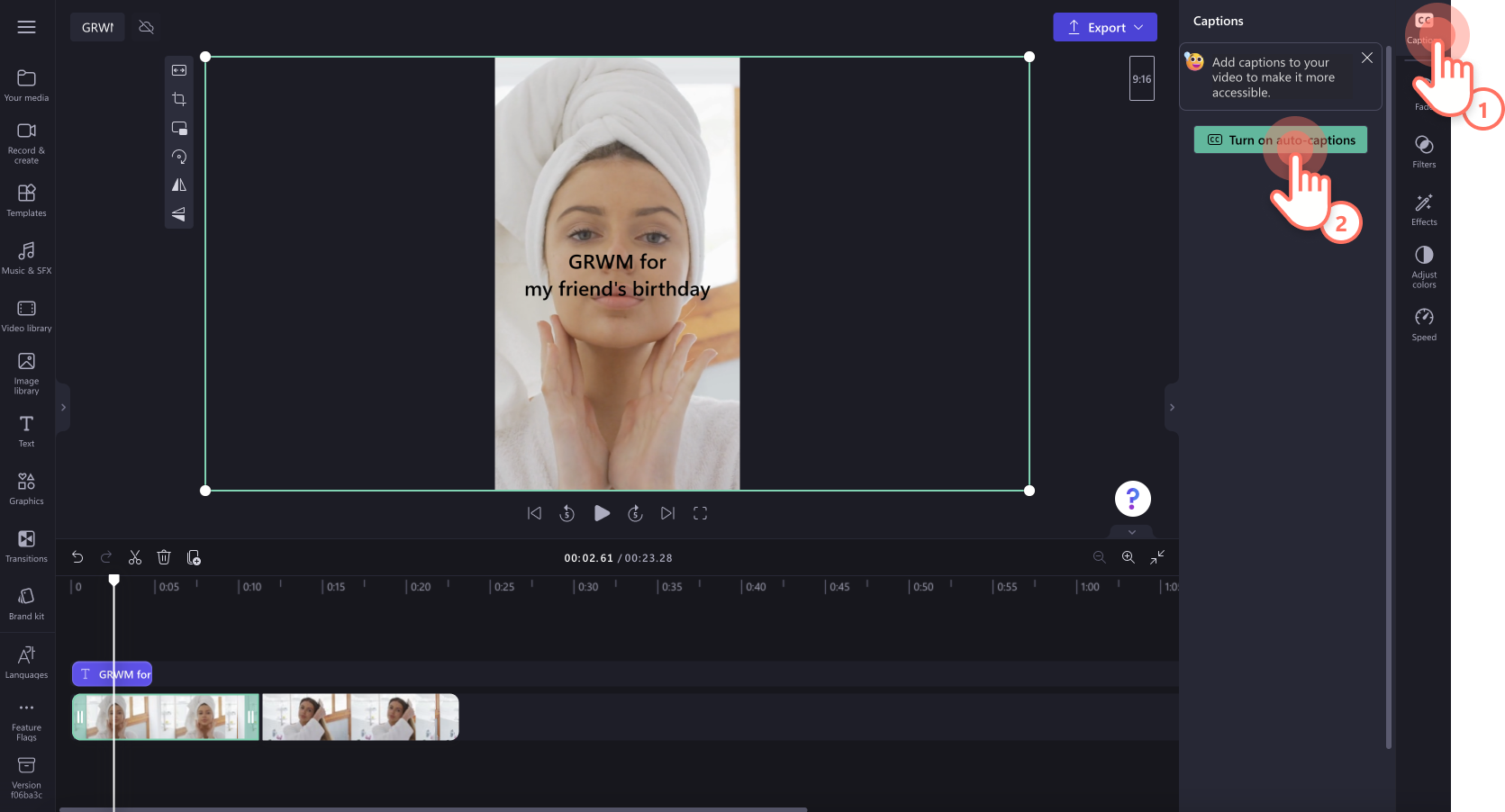Click the 00:02.61 current timecode

[588, 558]
